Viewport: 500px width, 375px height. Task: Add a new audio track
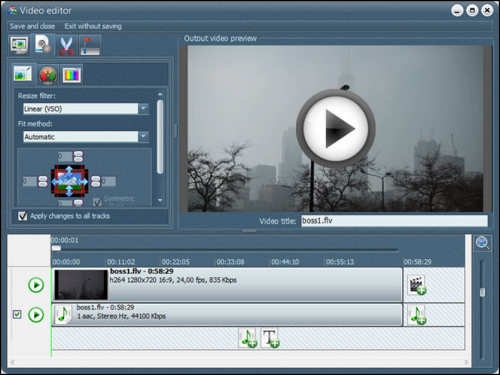pos(249,338)
